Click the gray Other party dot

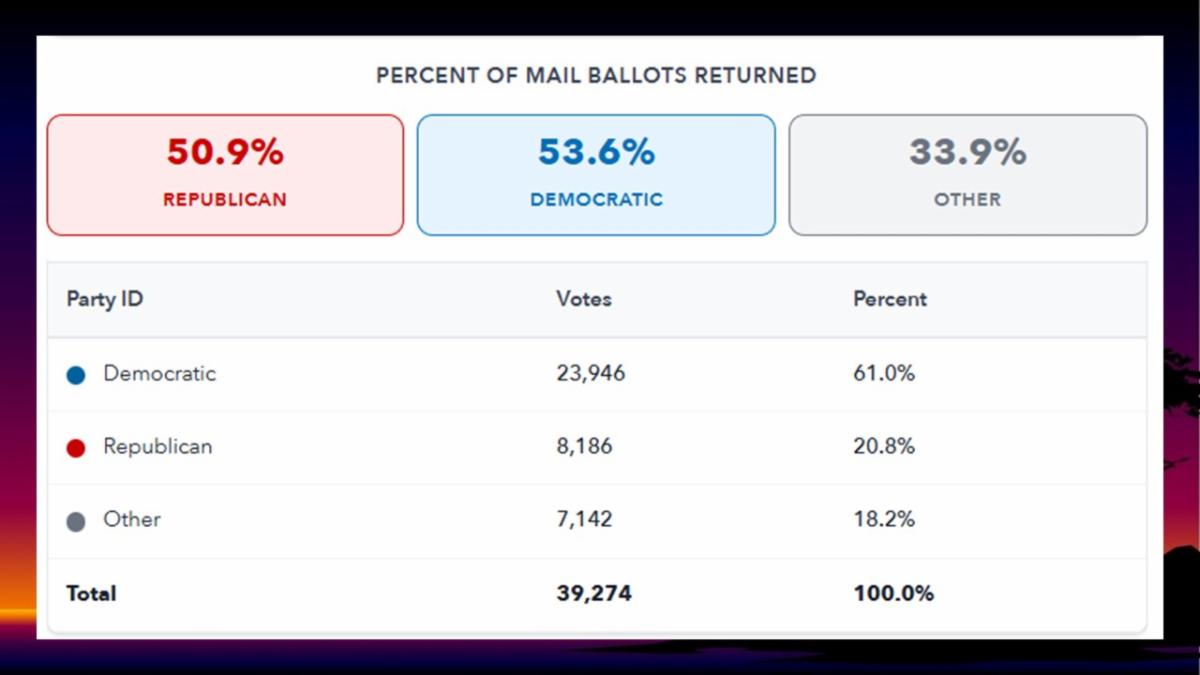pos(76,521)
